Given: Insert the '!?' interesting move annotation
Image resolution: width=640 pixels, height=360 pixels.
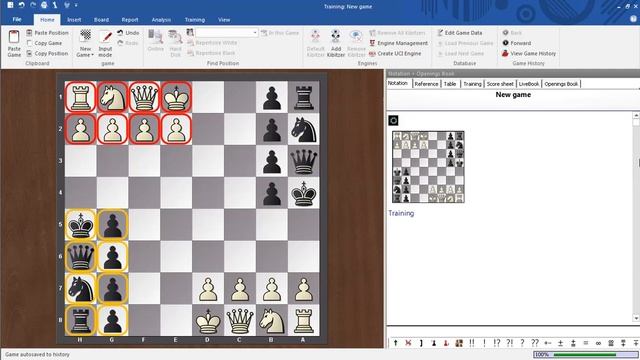Looking at the screenshot, I should click(497, 343).
